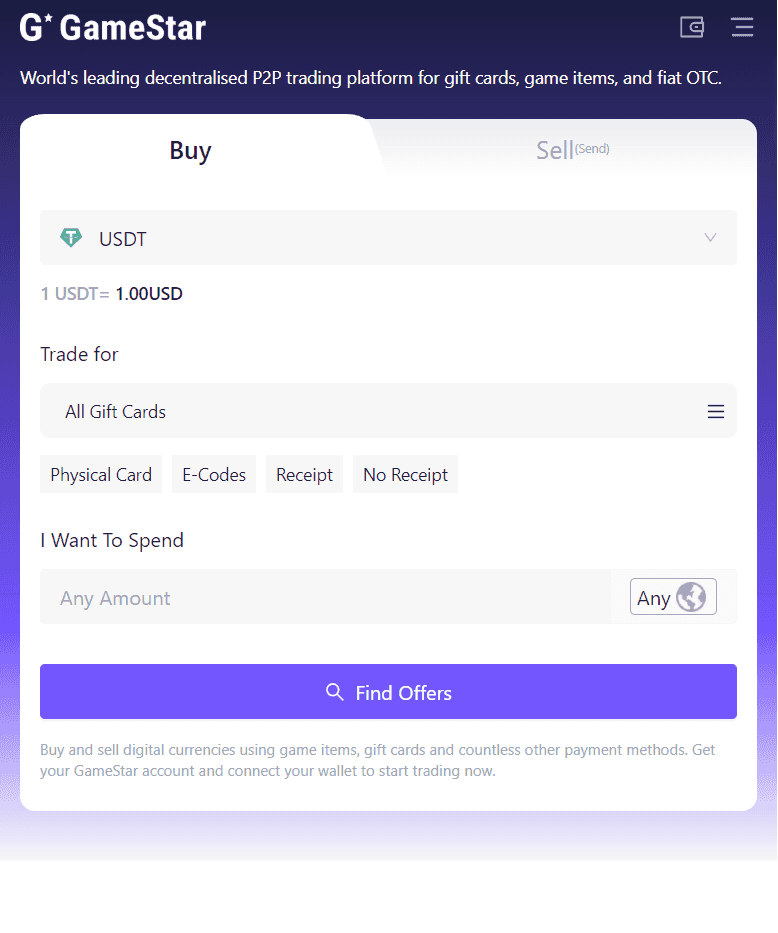Viewport: 778px width, 933px height.
Task: Open the wallet icon in header
Action: coord(692,27)
